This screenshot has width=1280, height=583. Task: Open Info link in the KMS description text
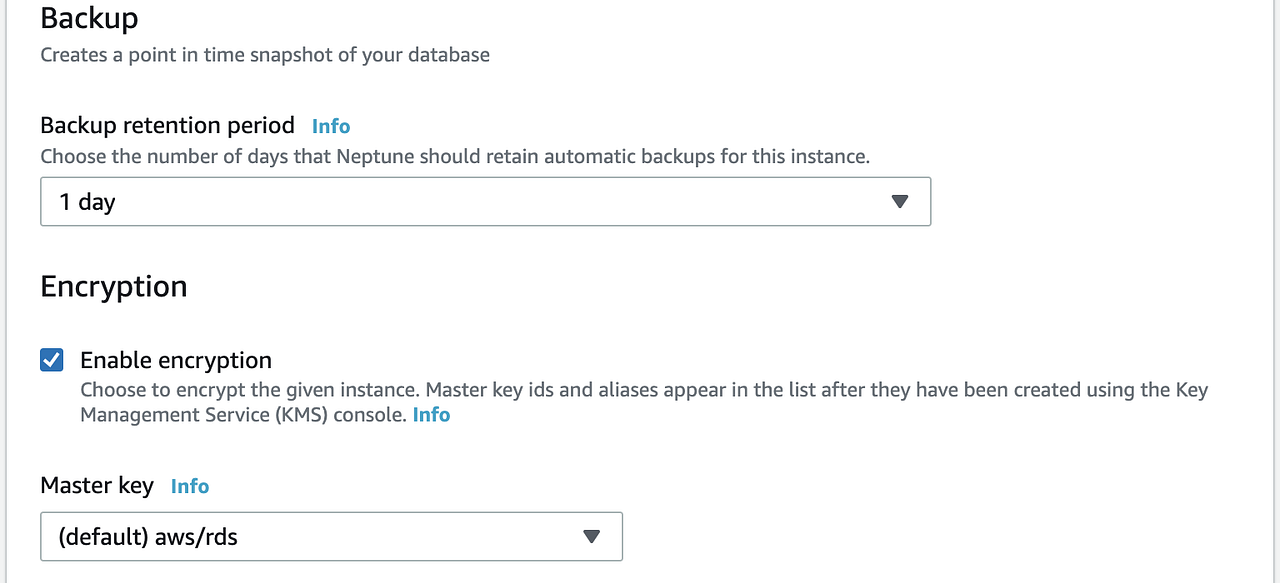point(431,414)
